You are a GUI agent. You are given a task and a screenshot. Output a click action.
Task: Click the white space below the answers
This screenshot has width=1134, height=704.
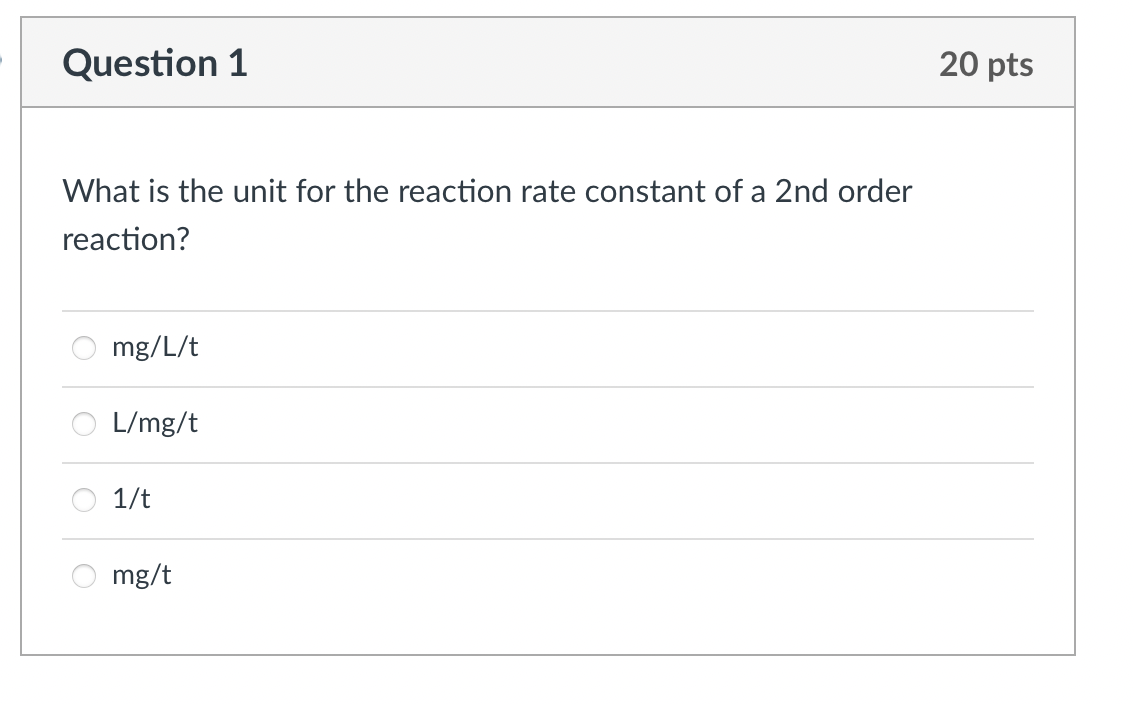click(547, 630)
